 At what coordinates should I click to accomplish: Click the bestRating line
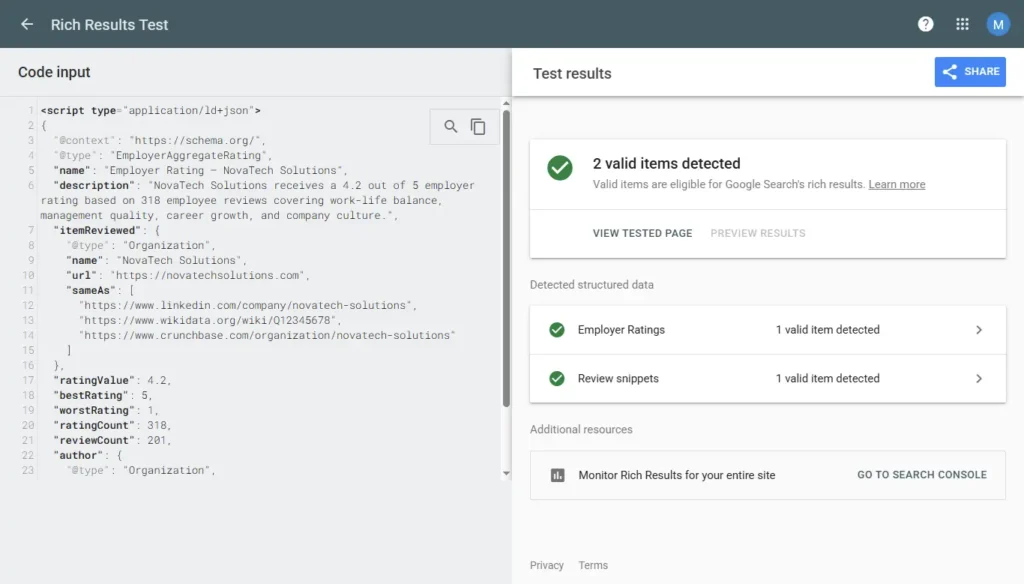pyautogui.click(x=103, y=395)
